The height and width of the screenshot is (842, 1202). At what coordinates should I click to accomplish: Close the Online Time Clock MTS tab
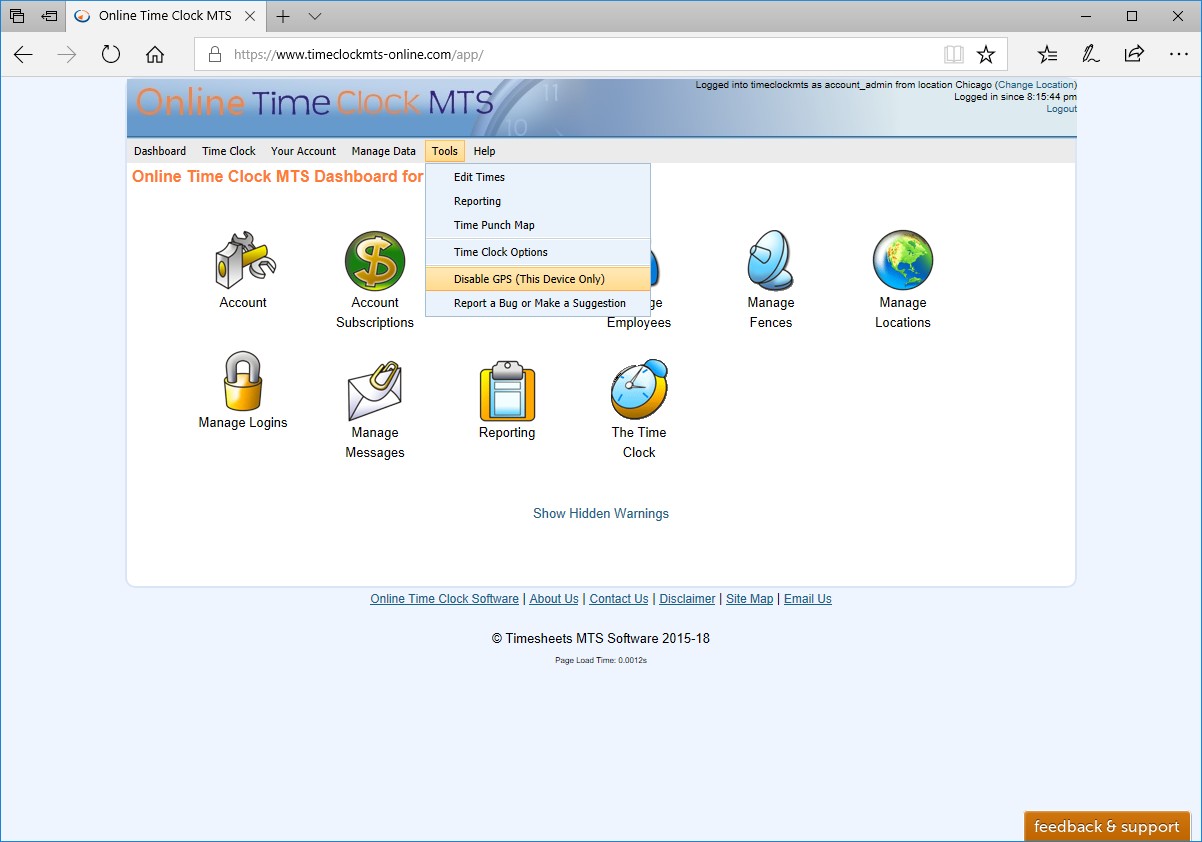[251, 16]
